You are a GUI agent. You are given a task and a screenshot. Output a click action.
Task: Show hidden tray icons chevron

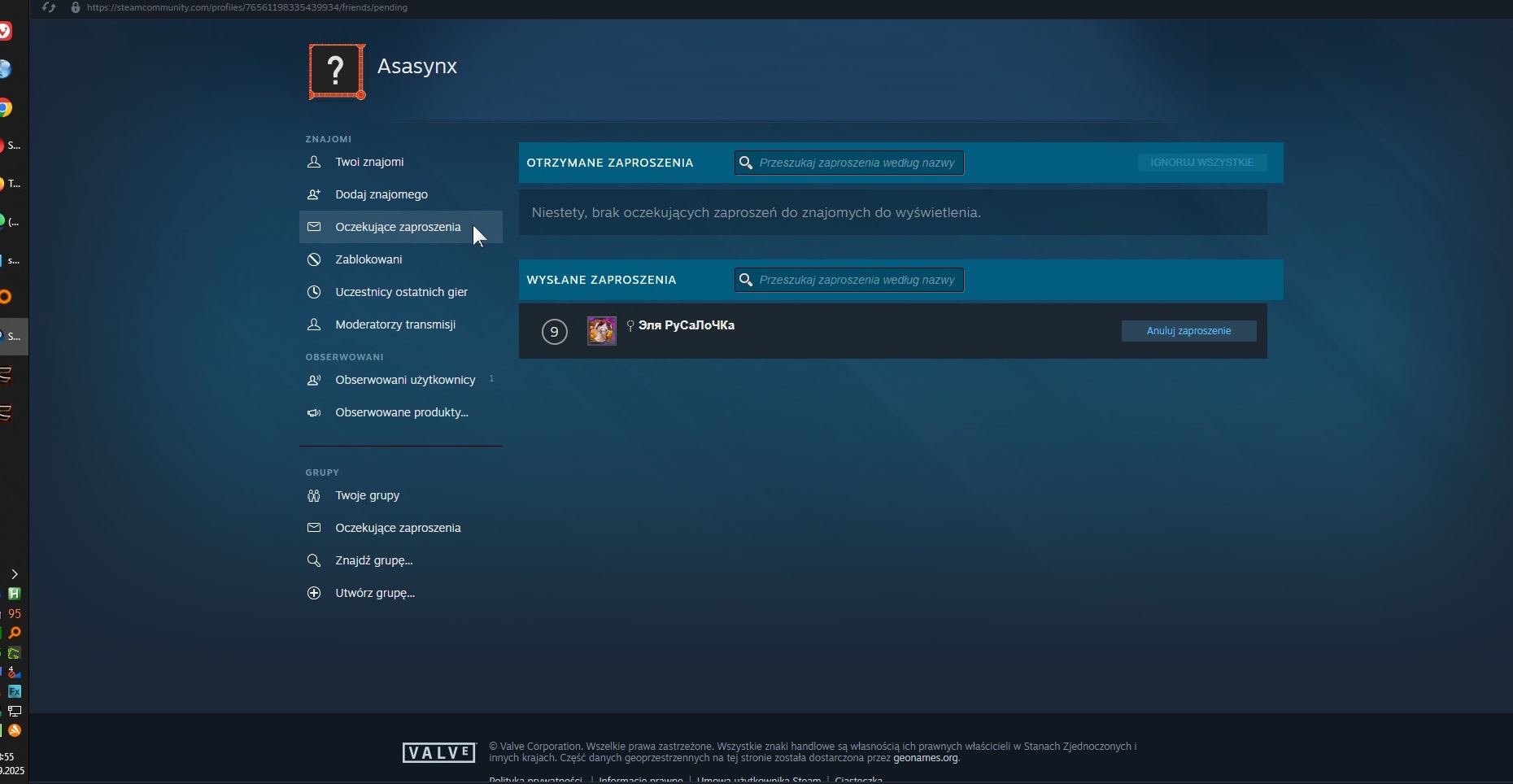(15, 574)
